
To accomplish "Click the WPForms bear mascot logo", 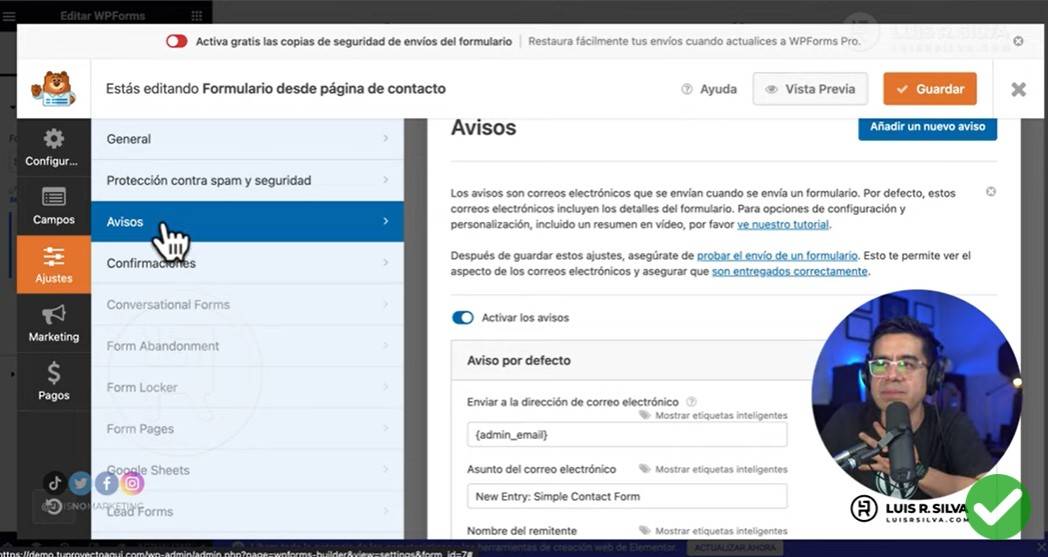I will (x=53, y=89).
